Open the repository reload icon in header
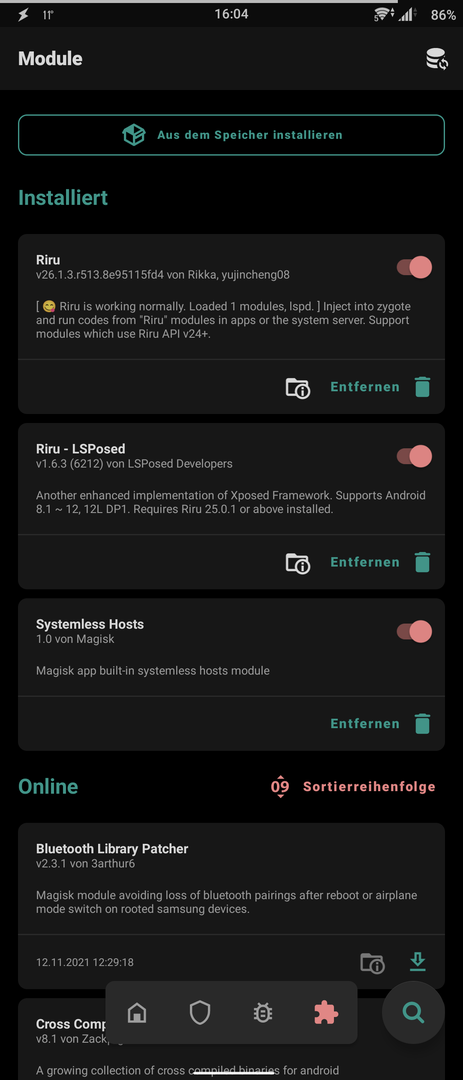The image size is (463, 1080). click(x=436, y=59)
